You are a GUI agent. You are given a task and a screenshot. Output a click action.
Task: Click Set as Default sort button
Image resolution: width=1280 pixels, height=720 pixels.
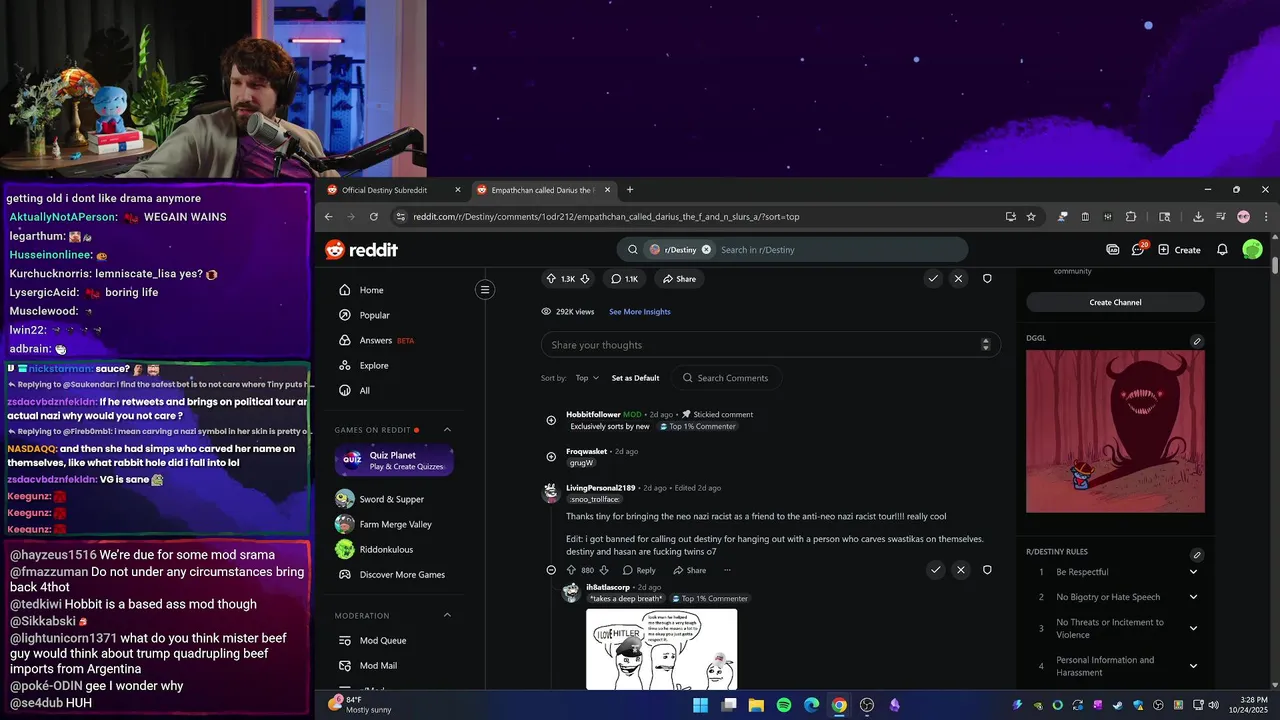click(635, 378)
